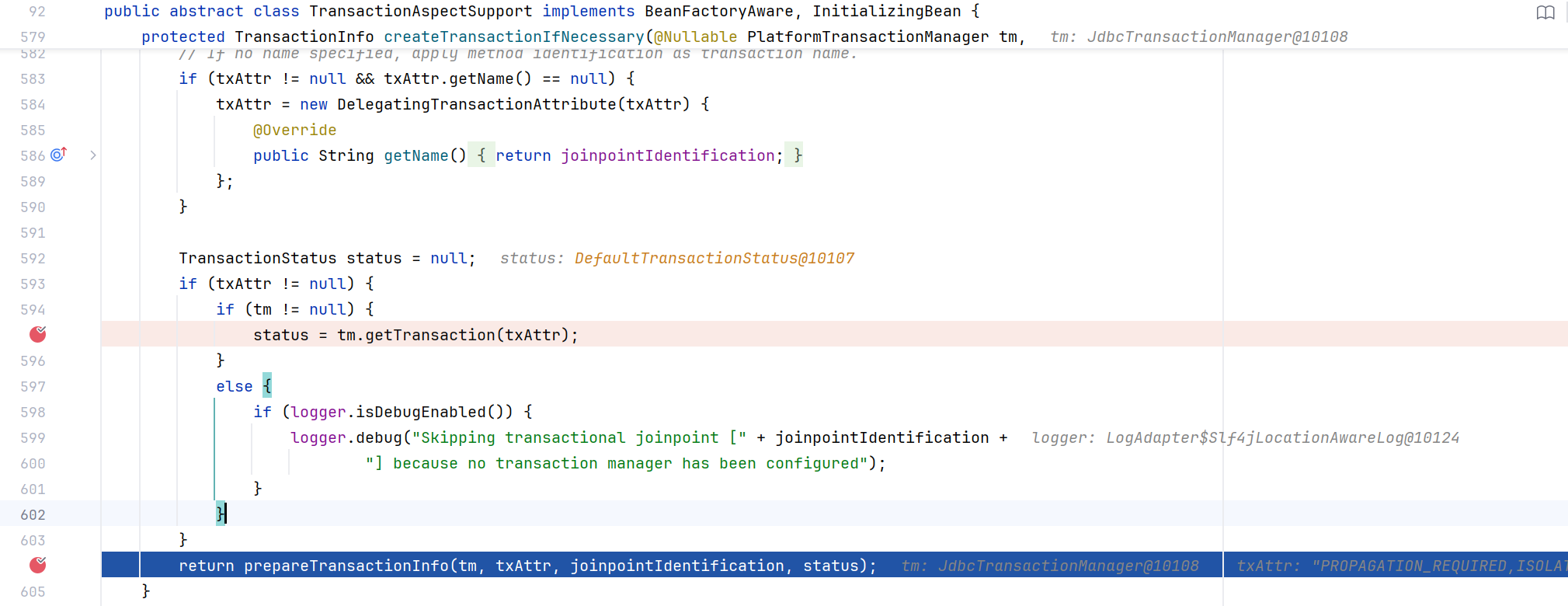Click DelegatingTransactionAttribute constructor name
Image resolution: width=1568 pixels, height=606 pixels.
[477, 104]
